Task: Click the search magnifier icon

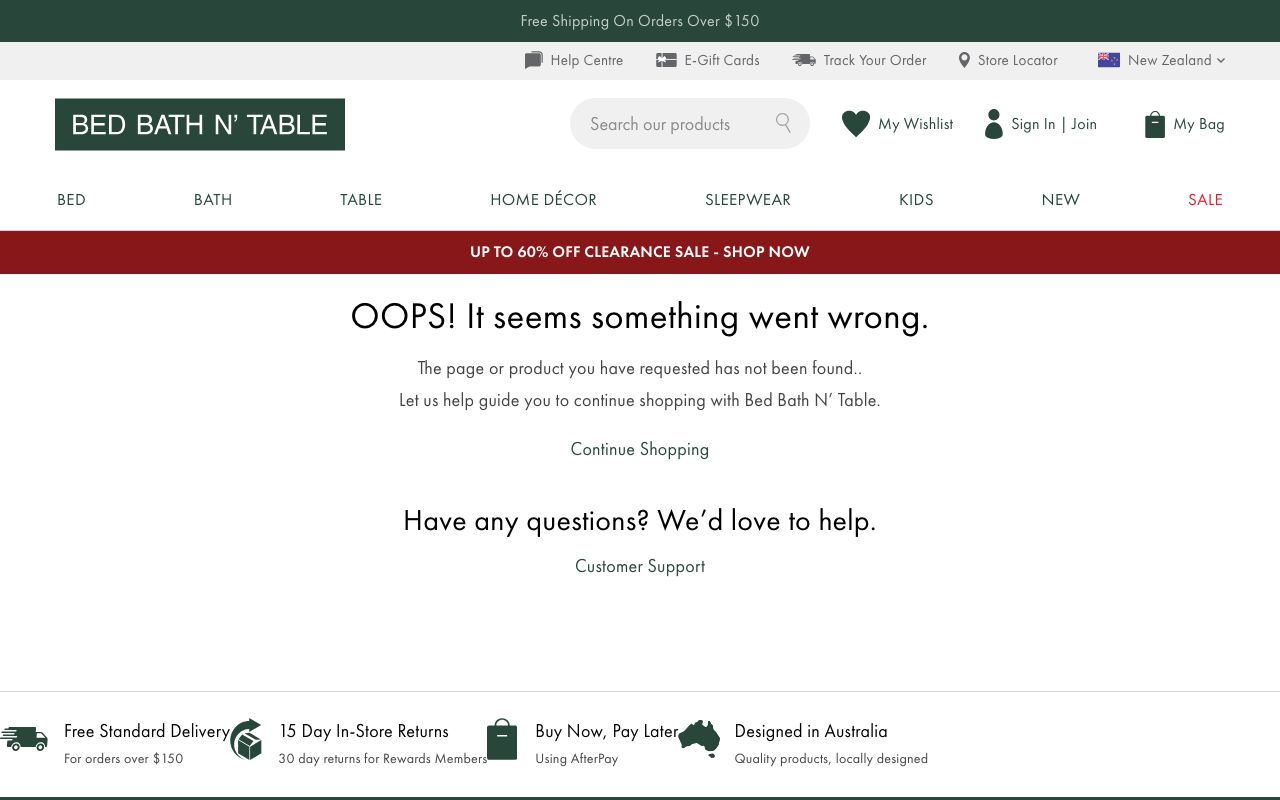Action: [x=783, y=123]
